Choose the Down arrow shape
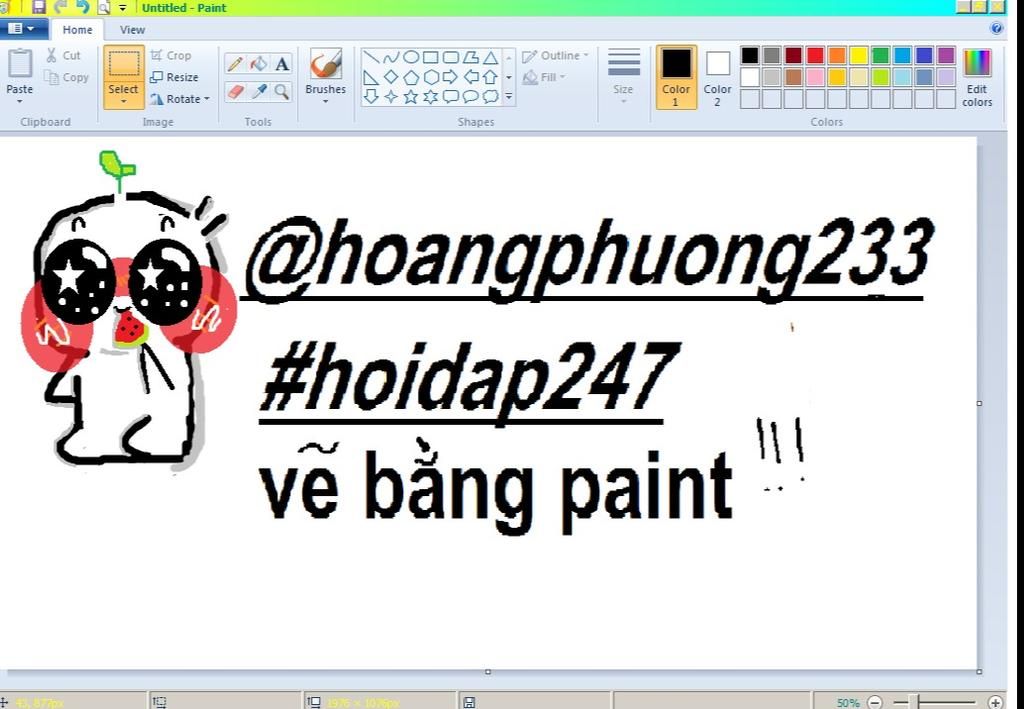Screen dimensions: 1024x709 pyautogui.click(x=371, y=97)
